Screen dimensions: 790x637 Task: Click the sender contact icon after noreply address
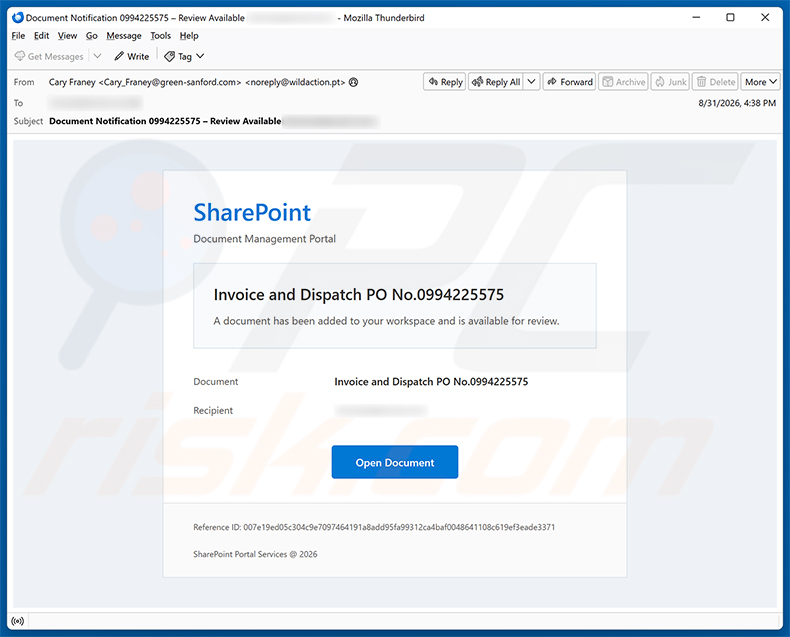point(354,82)
